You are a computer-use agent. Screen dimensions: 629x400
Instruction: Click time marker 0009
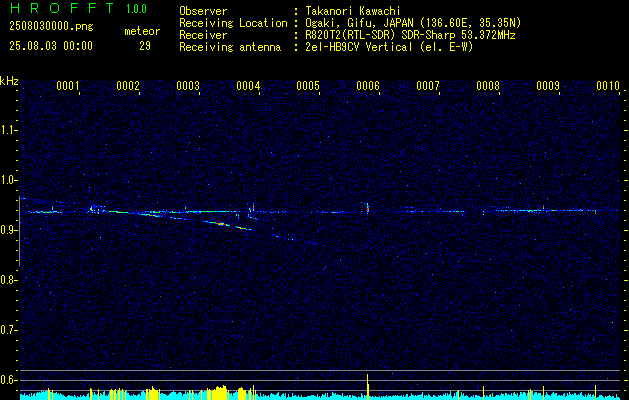pyautogui.click(x=548, y=86)
